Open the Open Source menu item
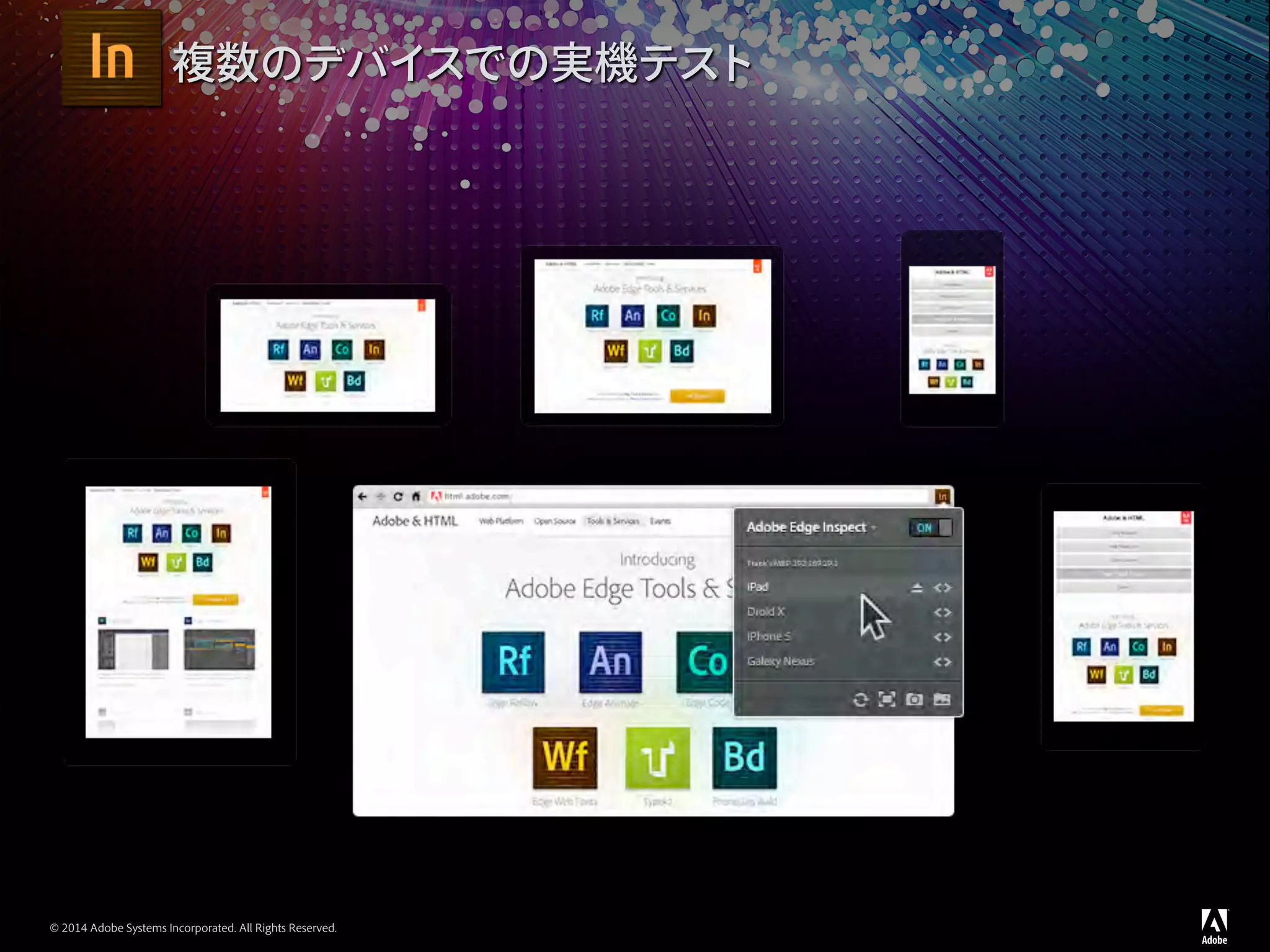1270x952 pixels. (x=555, y=521)
